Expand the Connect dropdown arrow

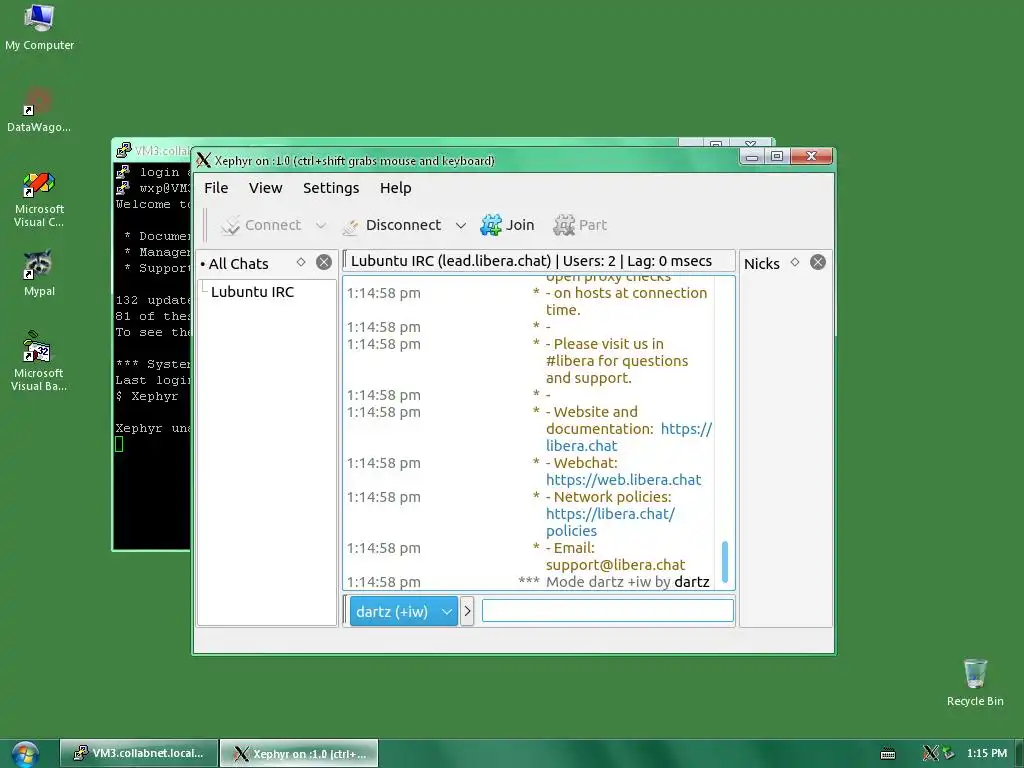coord(321,225)
